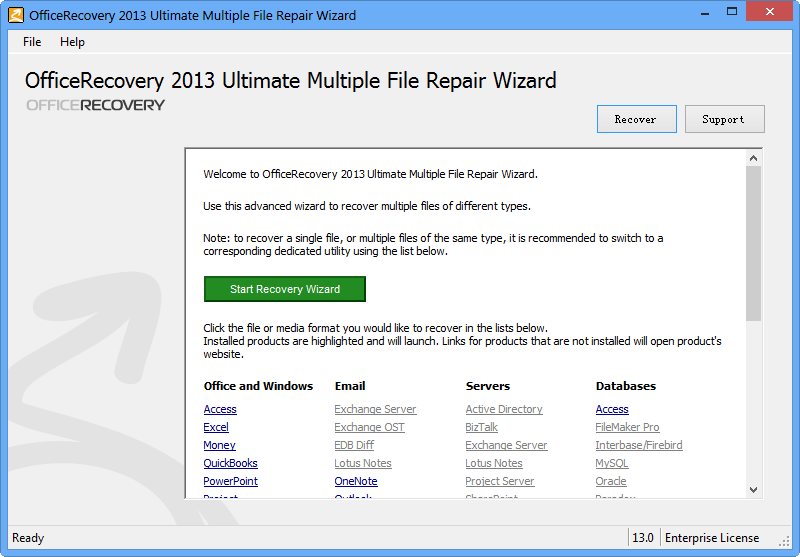Viewport: 800px width, 557px height.
Task: Click the Databases column heading
Action: (x=626, y=386)
